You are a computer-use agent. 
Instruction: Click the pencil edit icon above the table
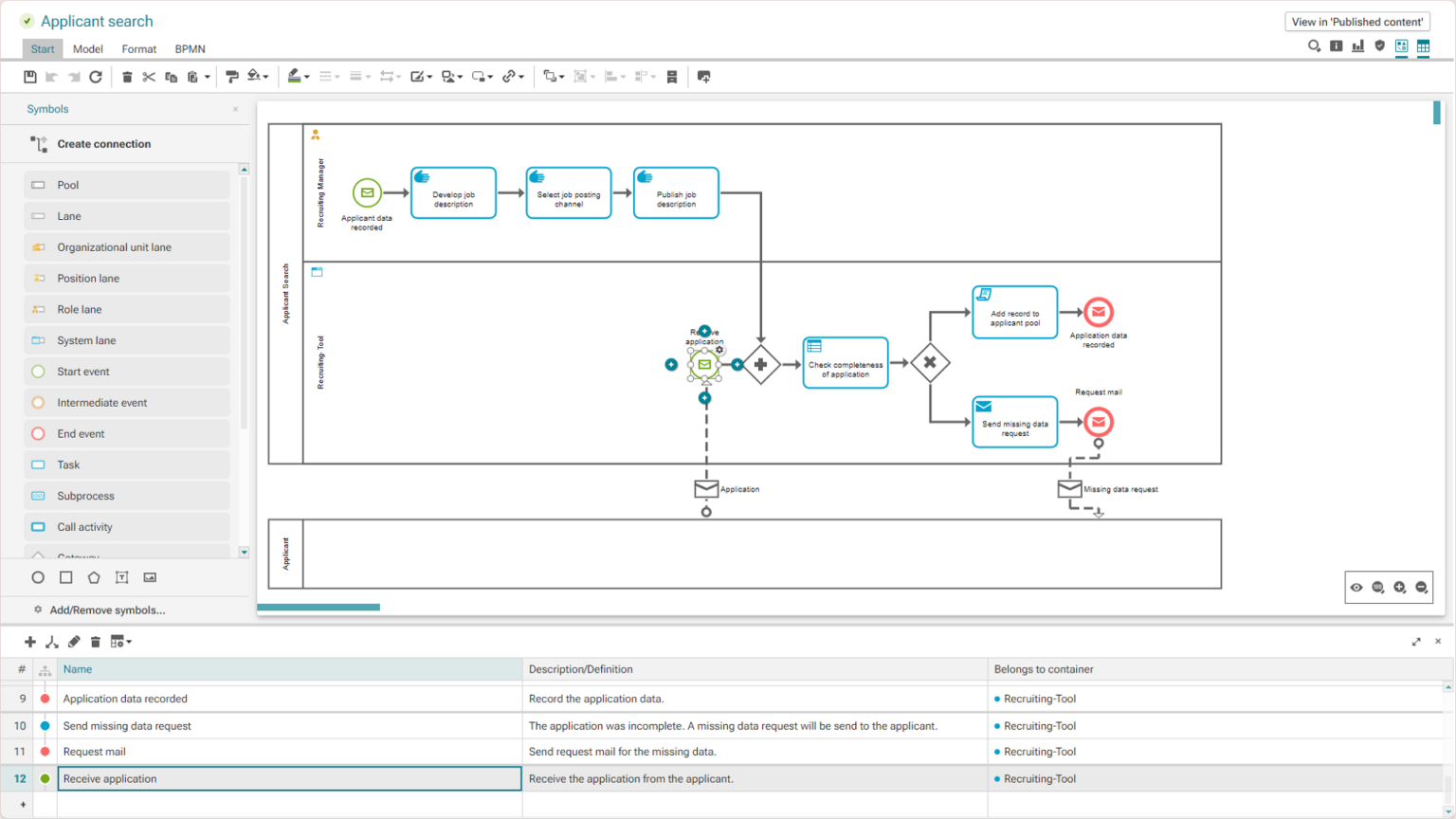click(x=74, y=642)
